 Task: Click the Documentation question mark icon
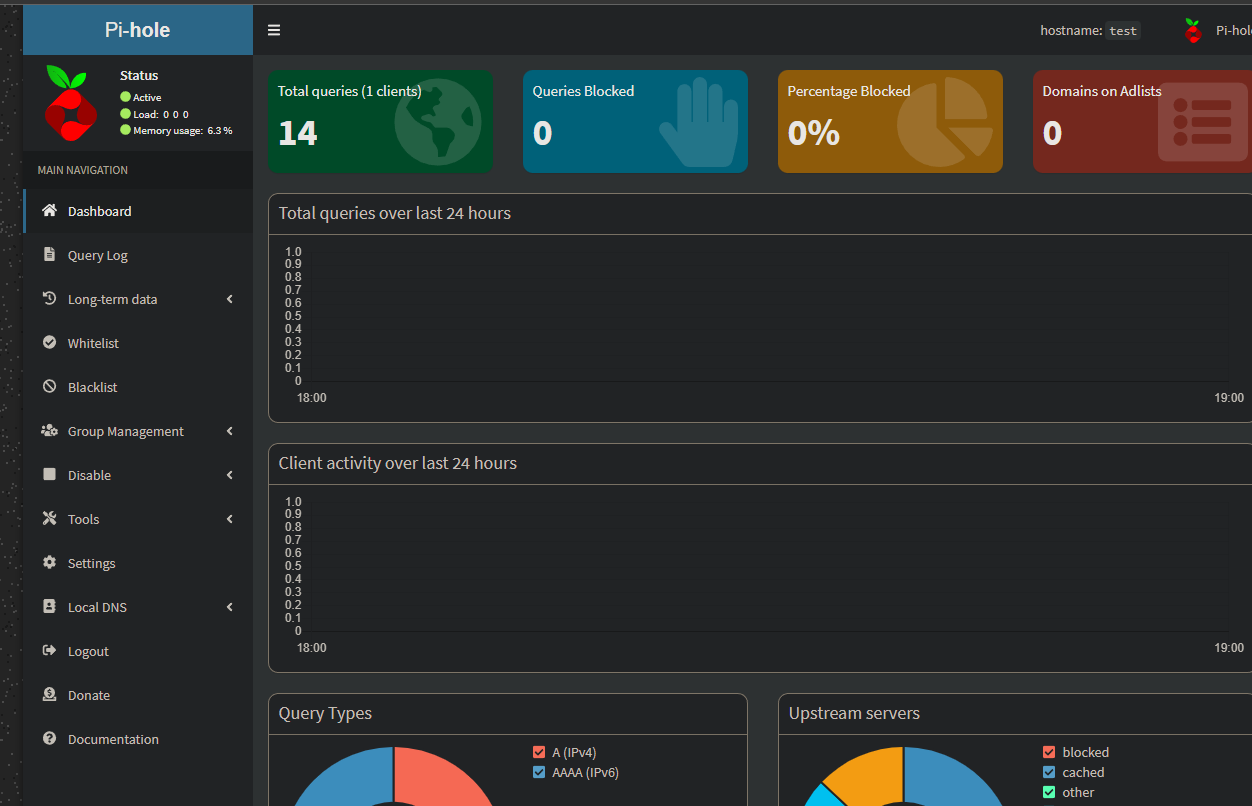(49, 739)
